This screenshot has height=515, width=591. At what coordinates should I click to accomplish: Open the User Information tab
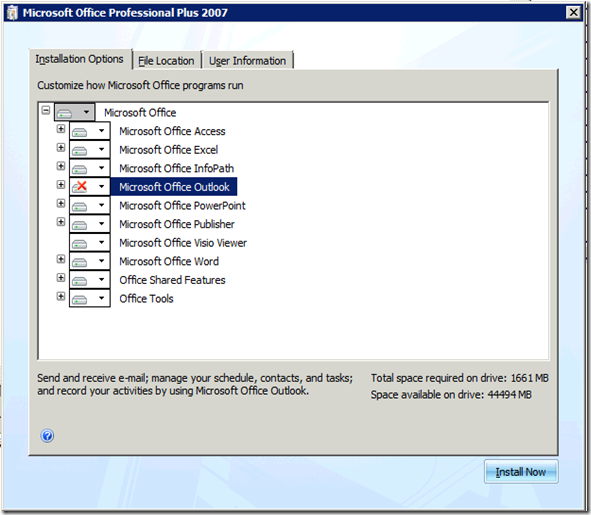point(247,61)
